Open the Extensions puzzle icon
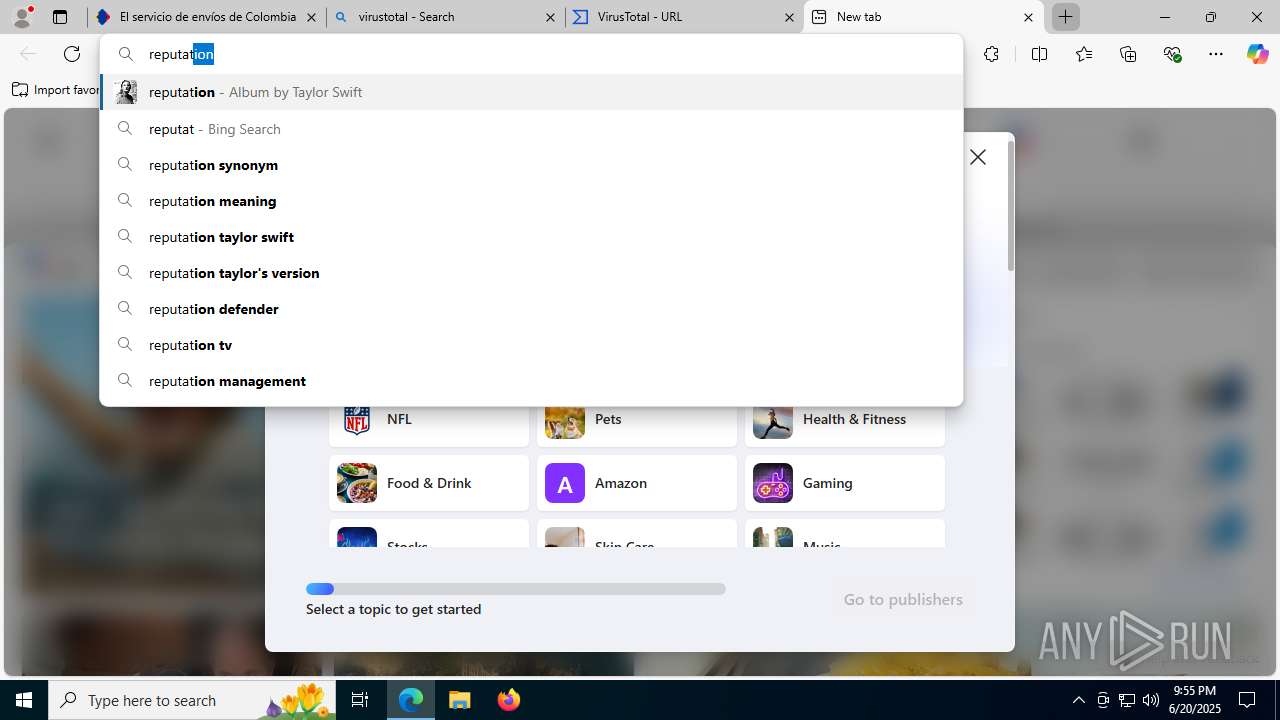 click(991, 54)
